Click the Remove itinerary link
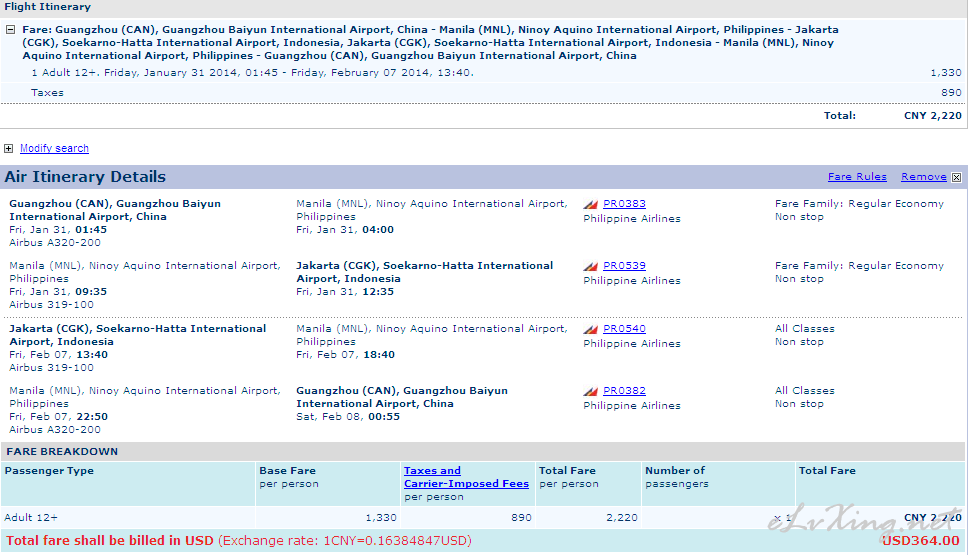 pos(924,177)
